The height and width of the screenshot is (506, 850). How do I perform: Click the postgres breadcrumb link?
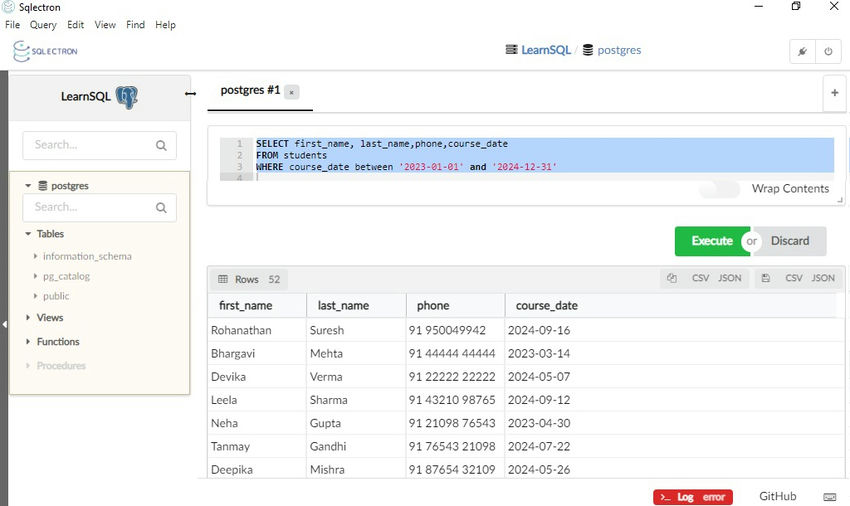point(619,50)
